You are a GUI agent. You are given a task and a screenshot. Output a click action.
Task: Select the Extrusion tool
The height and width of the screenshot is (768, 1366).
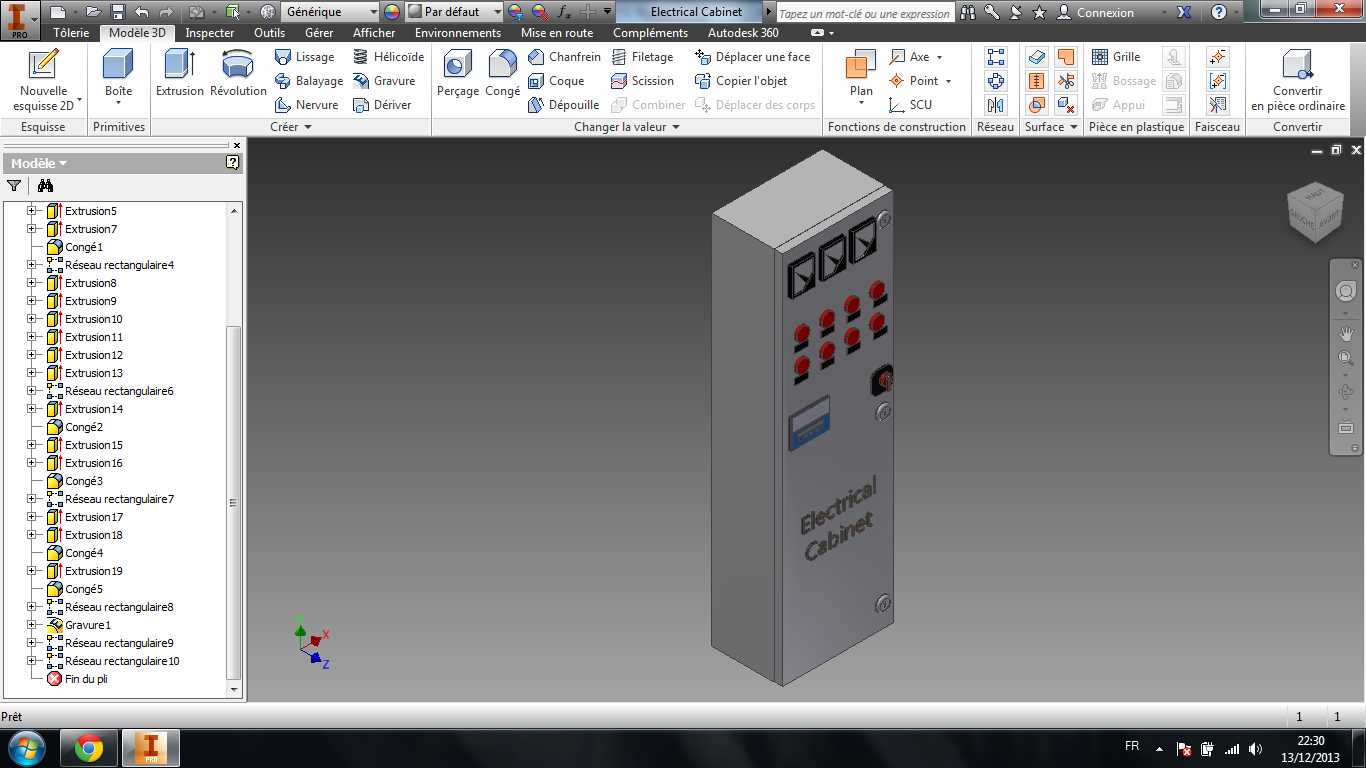(x=180, y=73)
